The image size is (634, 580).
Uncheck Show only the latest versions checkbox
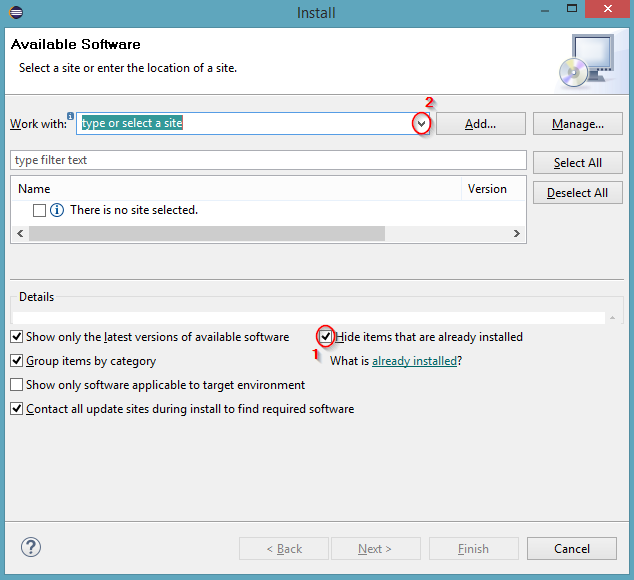click(16, 337)
